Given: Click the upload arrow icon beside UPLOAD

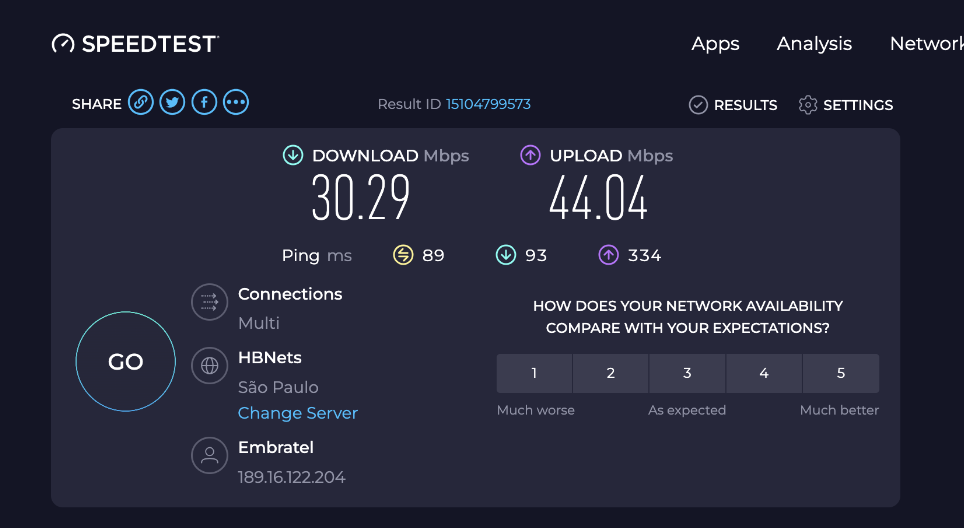Looking at the screenshot, I should tap(530, 155).
